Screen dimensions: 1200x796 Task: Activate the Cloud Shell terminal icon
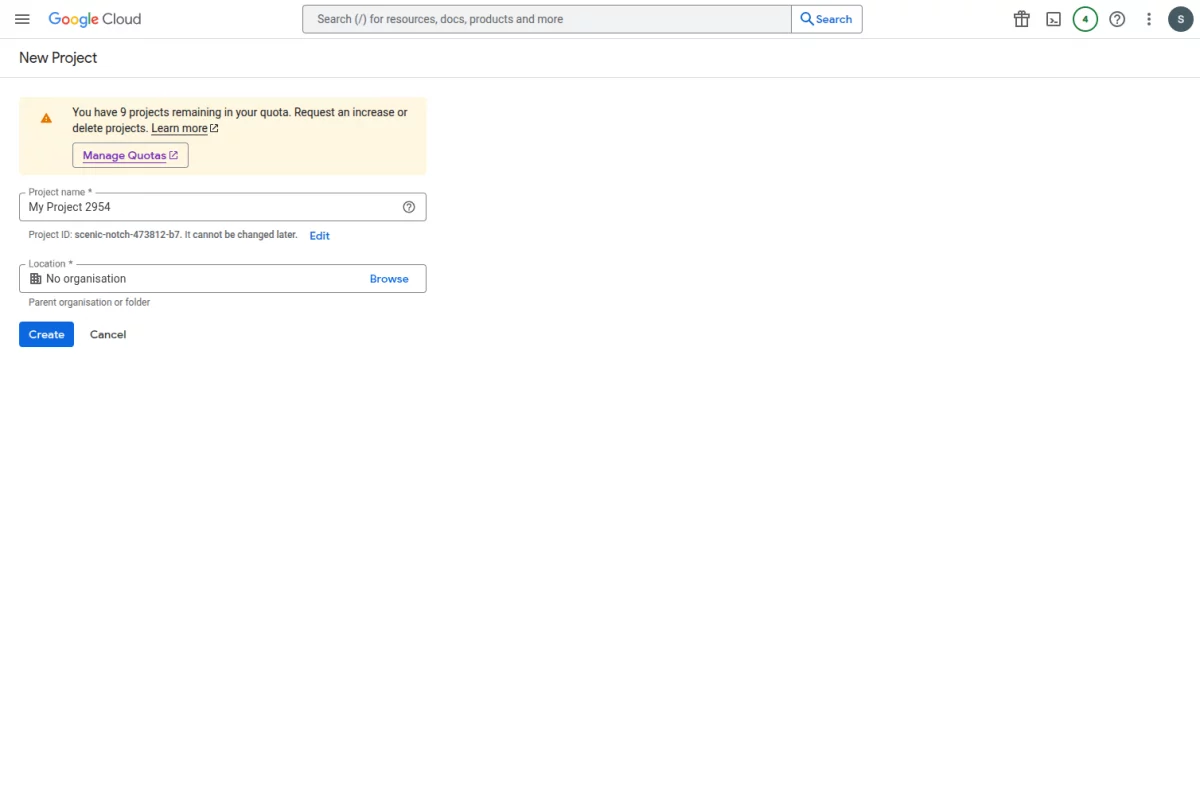(1053, 18)
